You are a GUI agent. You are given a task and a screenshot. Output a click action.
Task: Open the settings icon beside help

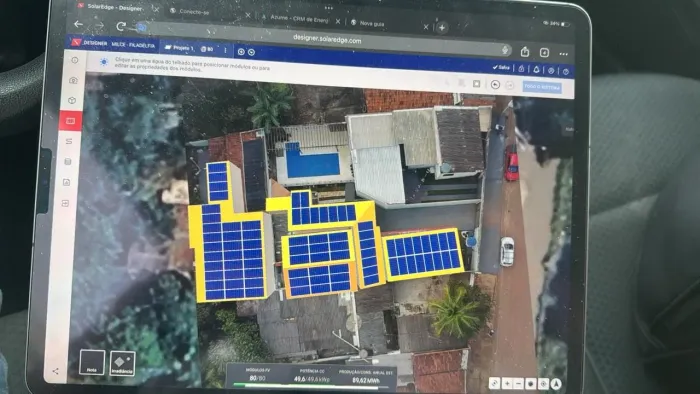pyautogui.click(x=551, y=71)
